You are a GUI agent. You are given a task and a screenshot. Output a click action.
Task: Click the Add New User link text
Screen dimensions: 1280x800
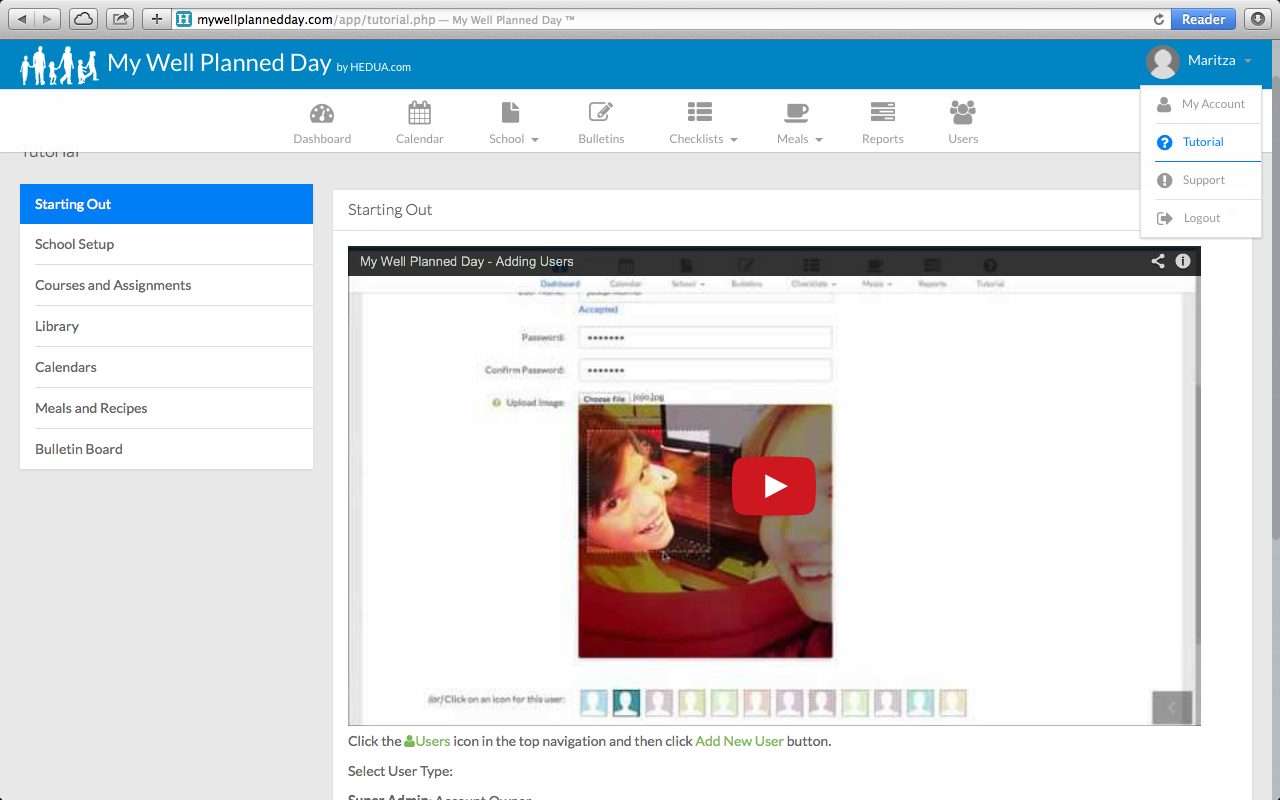click(739, 741)
